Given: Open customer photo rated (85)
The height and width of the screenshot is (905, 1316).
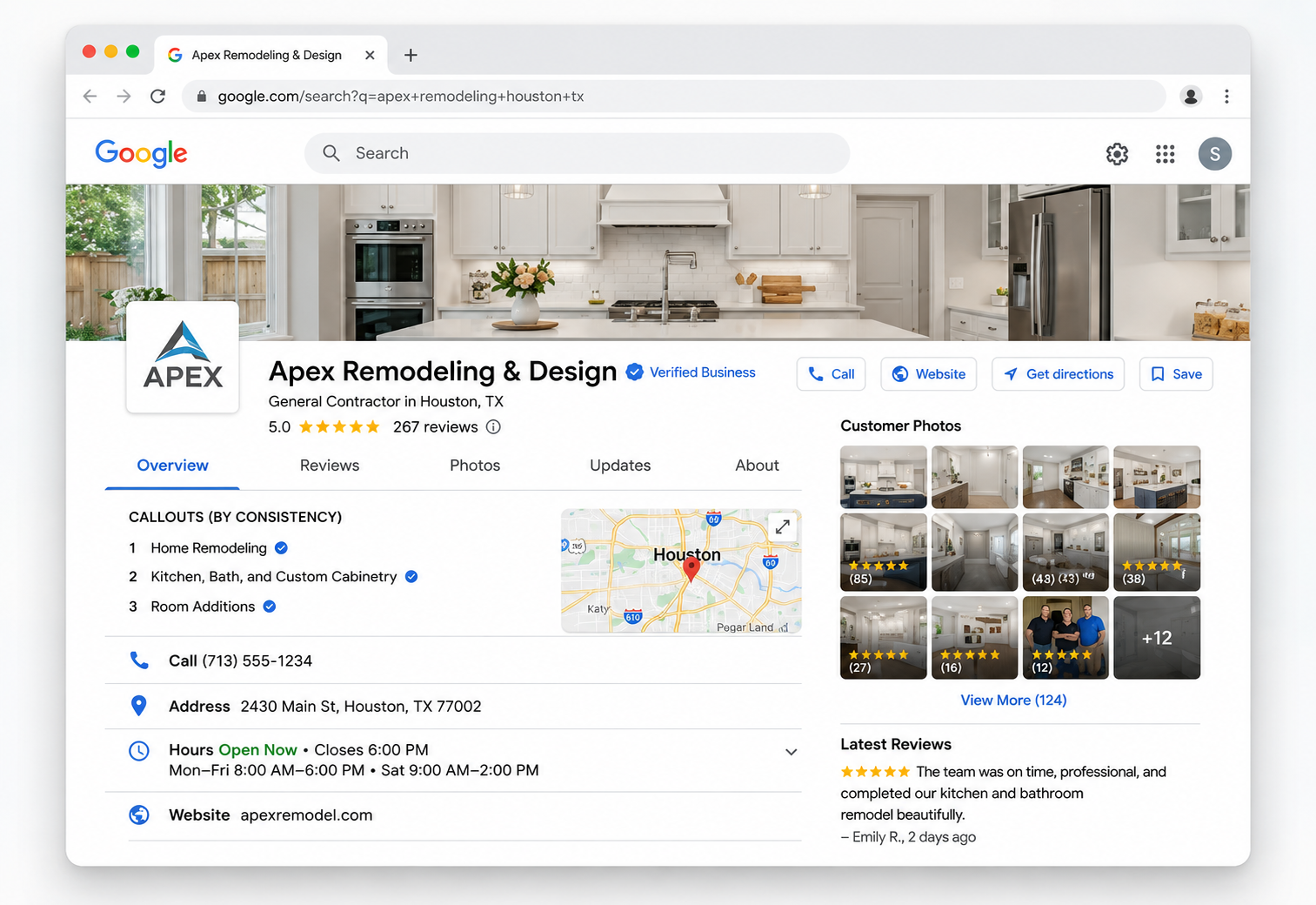Looking at the screenshot, I should pos(884,553).
